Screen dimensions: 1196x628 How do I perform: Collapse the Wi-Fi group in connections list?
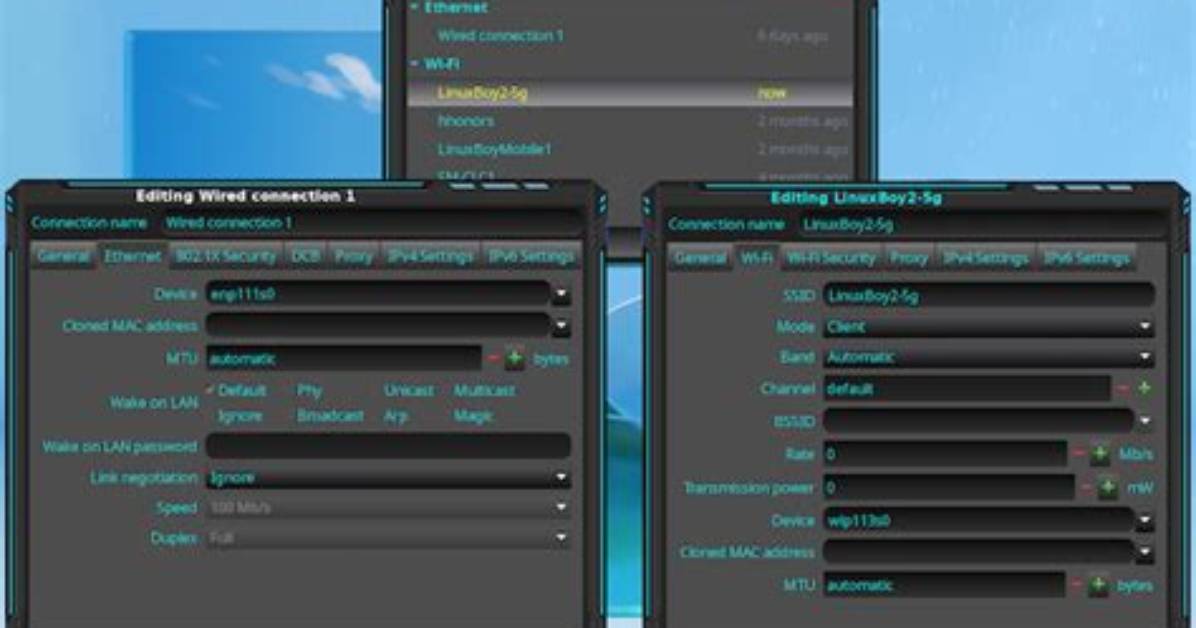(x=415, y=63)
